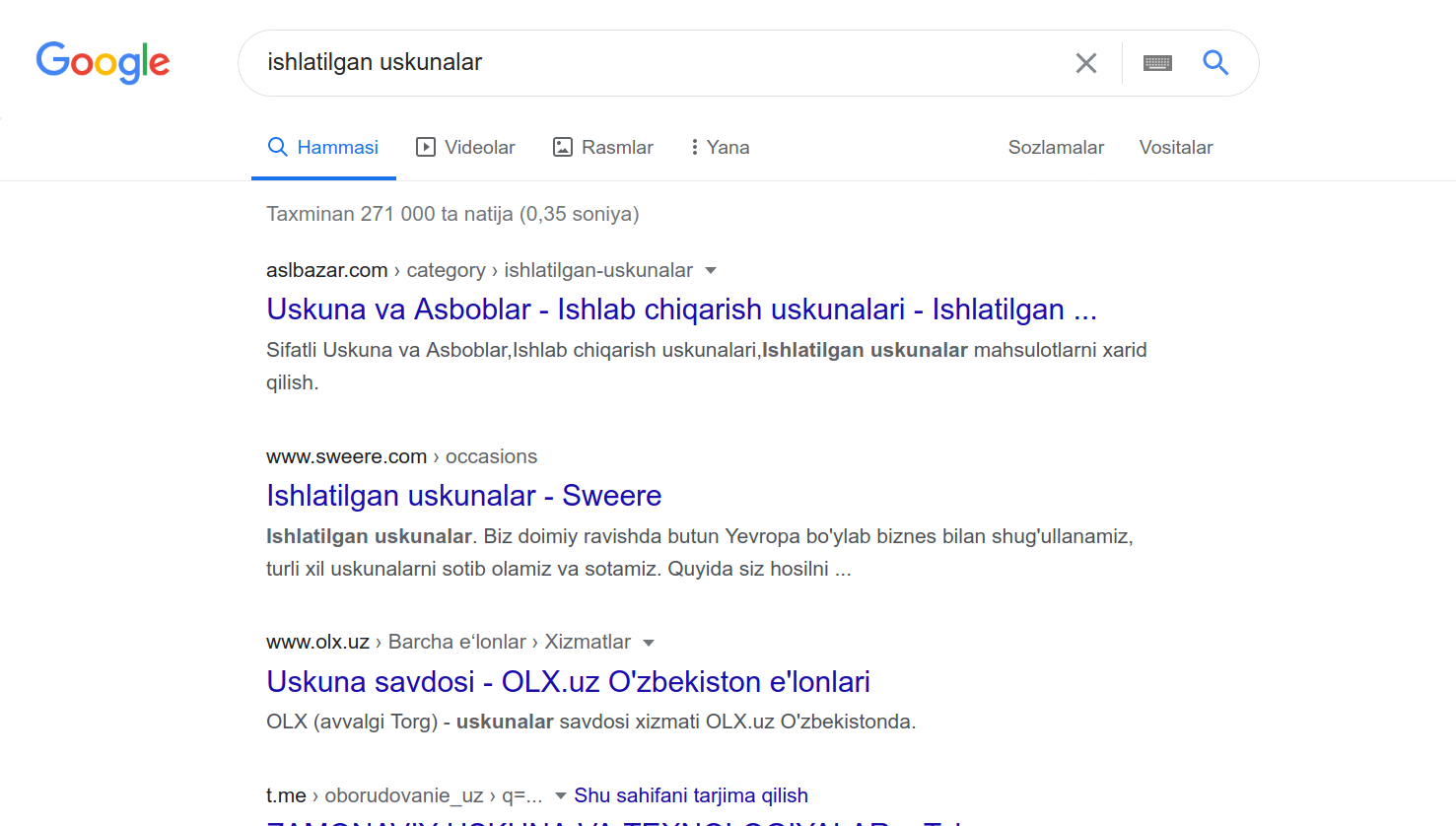This screenshot has height=826, width=1456.
Task: Switch to the Rasmlar tab
Action: pos(603,147)
